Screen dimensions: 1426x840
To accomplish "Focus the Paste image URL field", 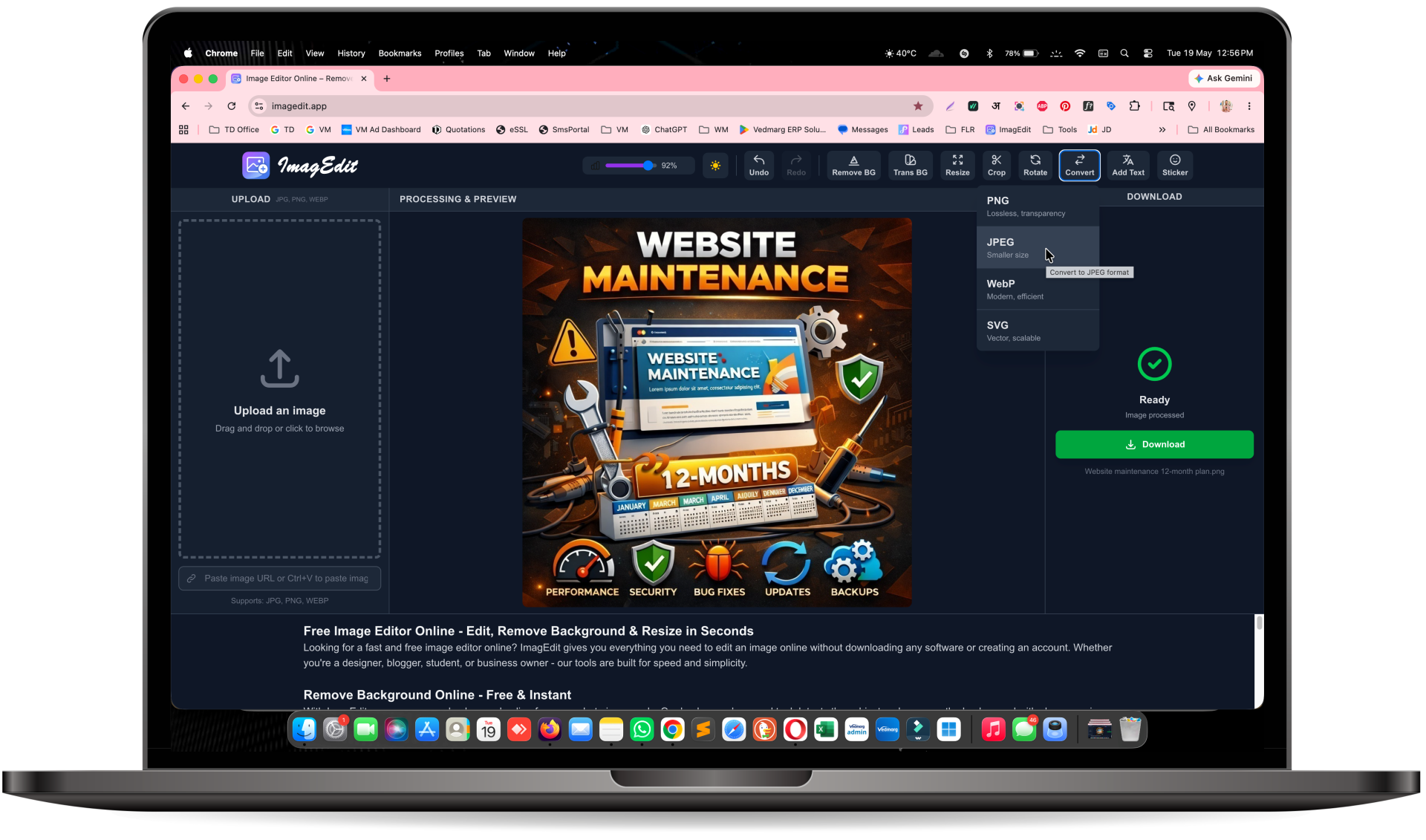I will [x=279, y=578].
